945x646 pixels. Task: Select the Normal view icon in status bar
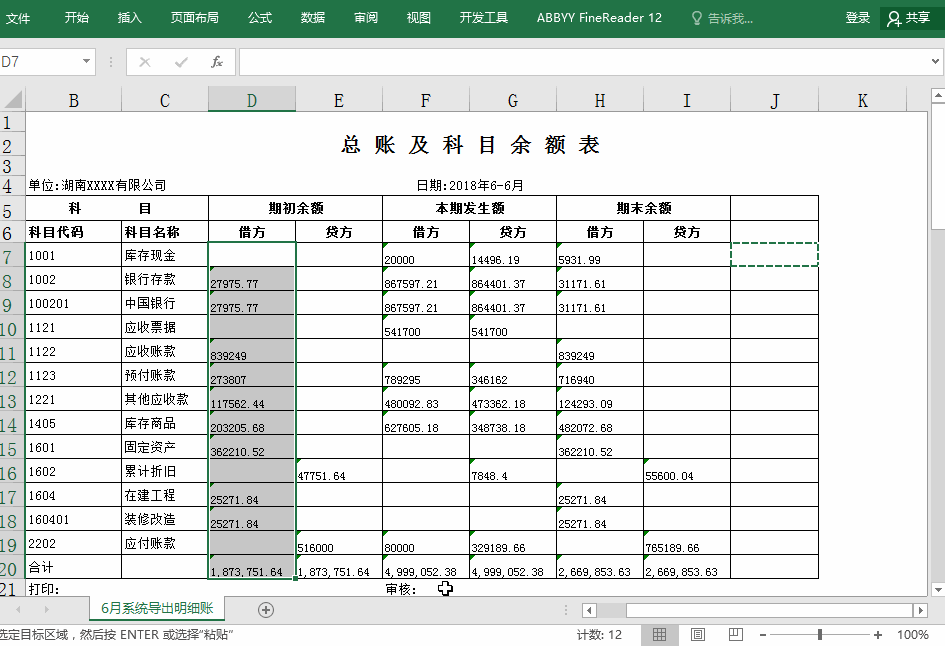tap(659, 633)
